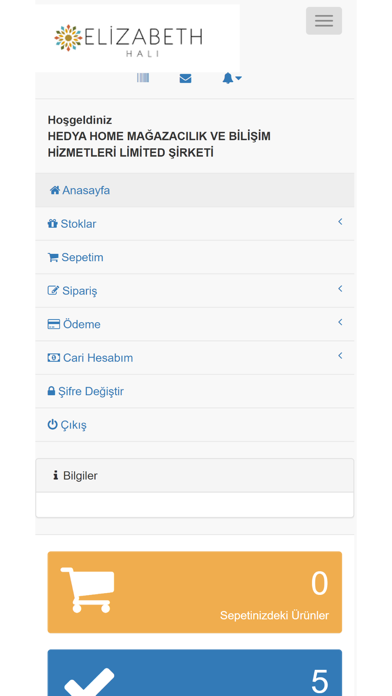Expand the Ödeme submenu chevron
This screenshot has width=392, height=696.
point(340,322)
